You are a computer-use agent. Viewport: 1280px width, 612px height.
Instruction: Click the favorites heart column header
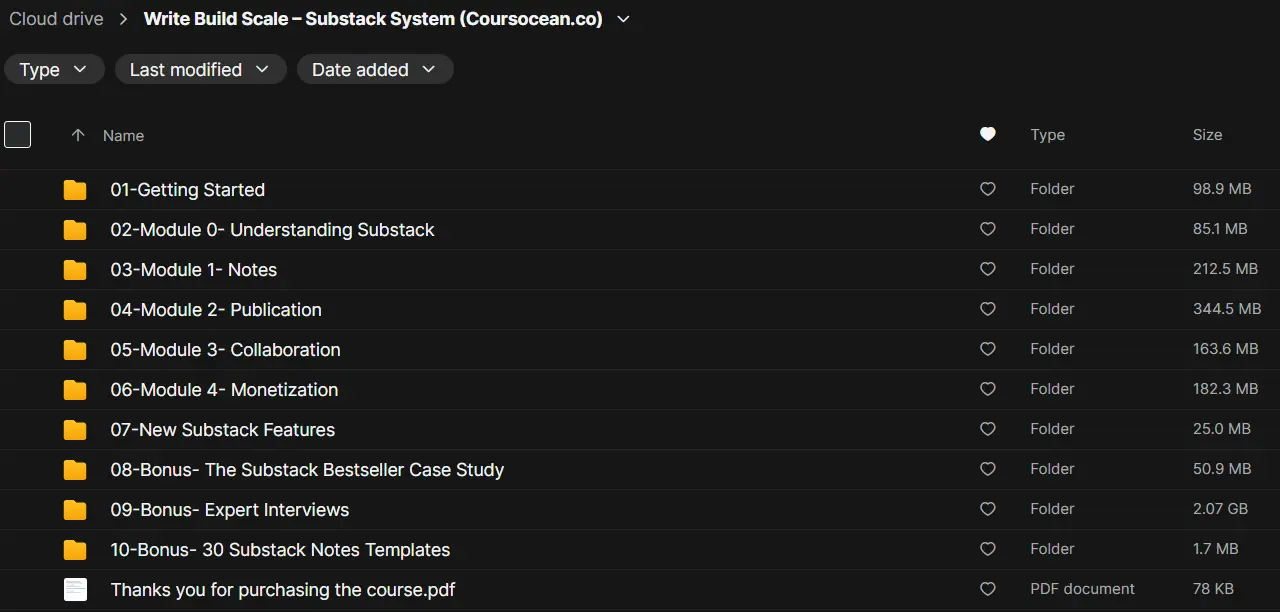point(988,134)
